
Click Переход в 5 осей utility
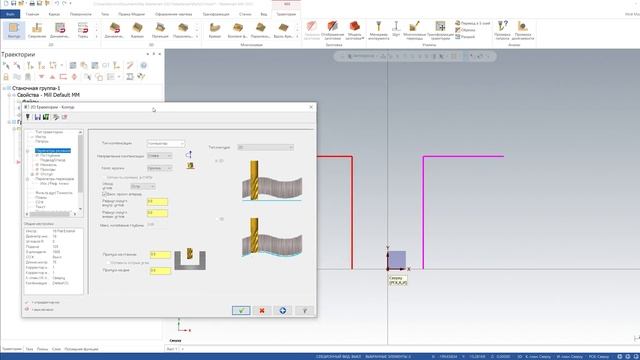tap(472, 23)
